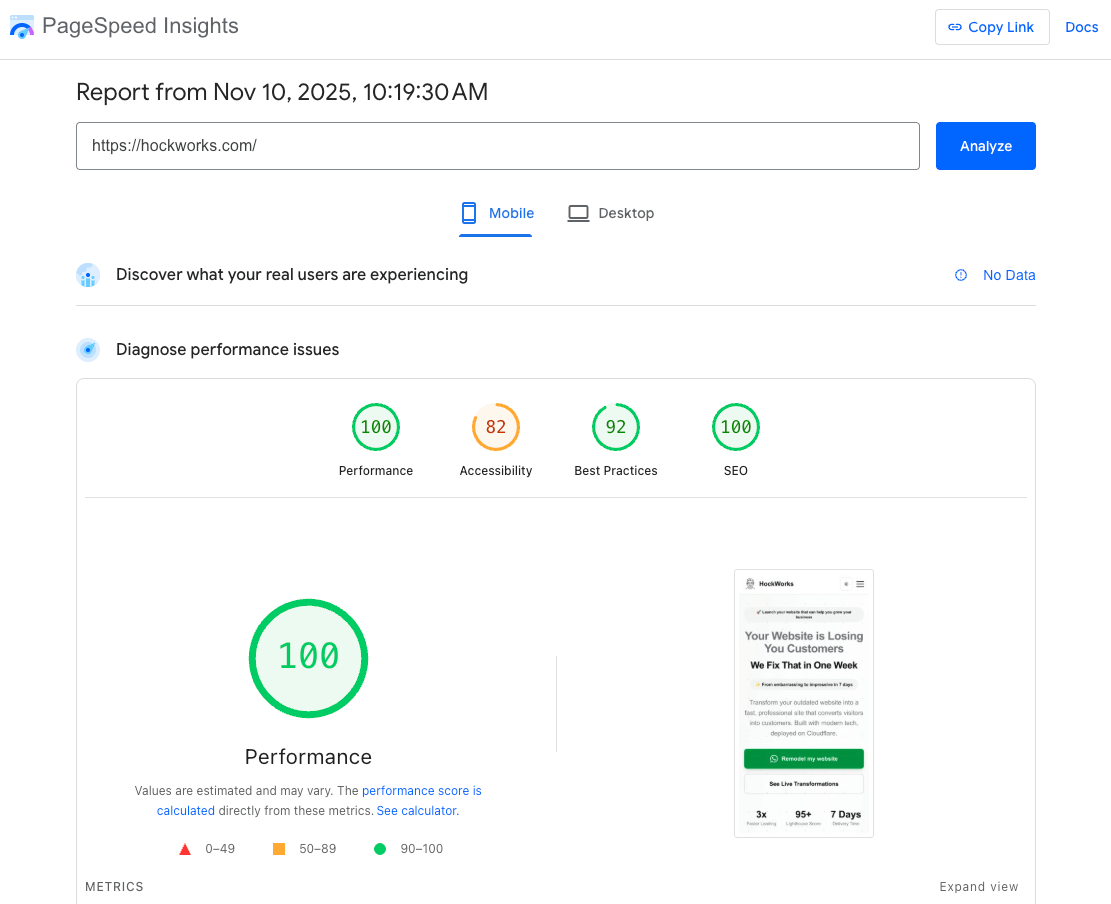This screenshot has height=904, width=1111.
Task: Click the red 0-49 legend triangle
Action: click(x=185, y=848)
